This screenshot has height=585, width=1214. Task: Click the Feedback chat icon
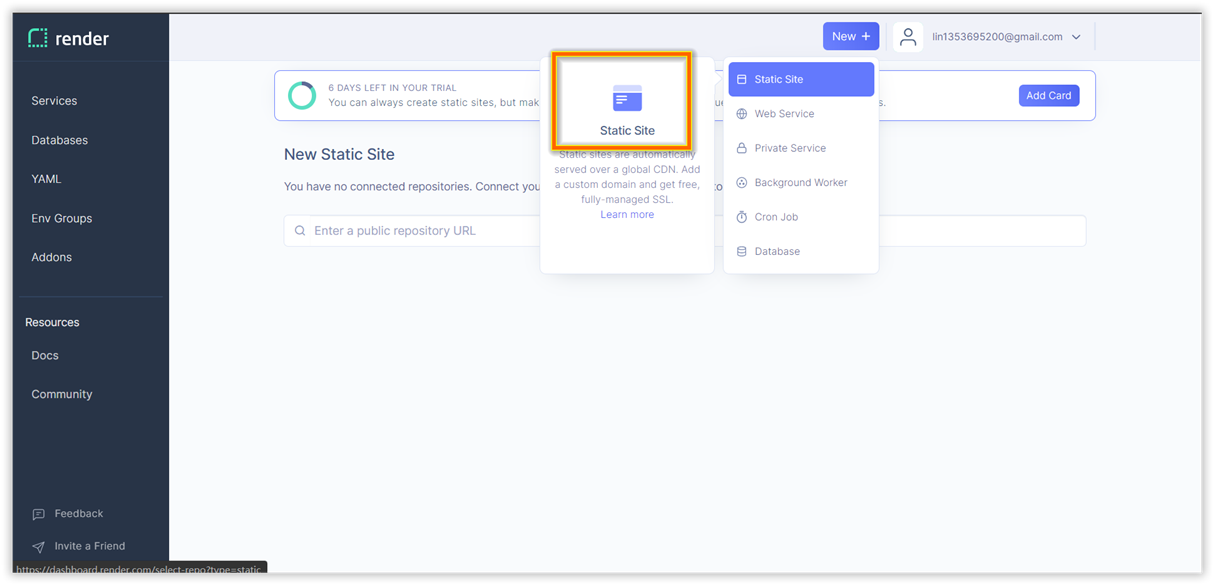[x=38, y=514]
